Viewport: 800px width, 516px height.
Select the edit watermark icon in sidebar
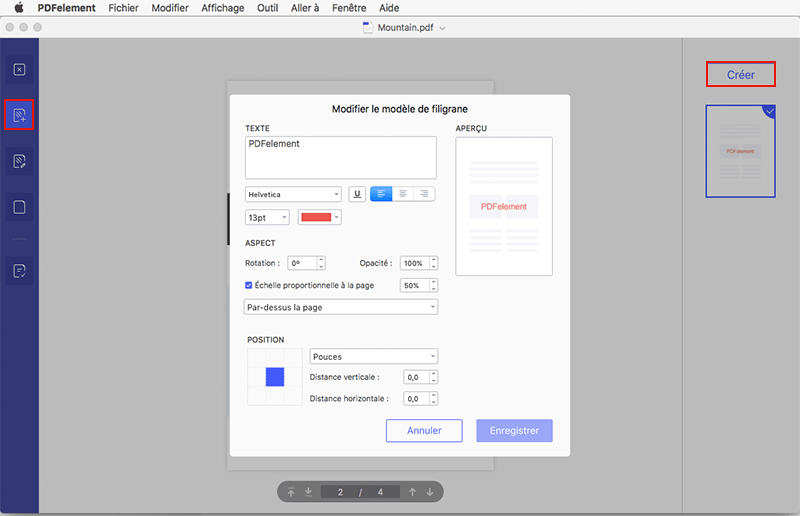(19, 162)
